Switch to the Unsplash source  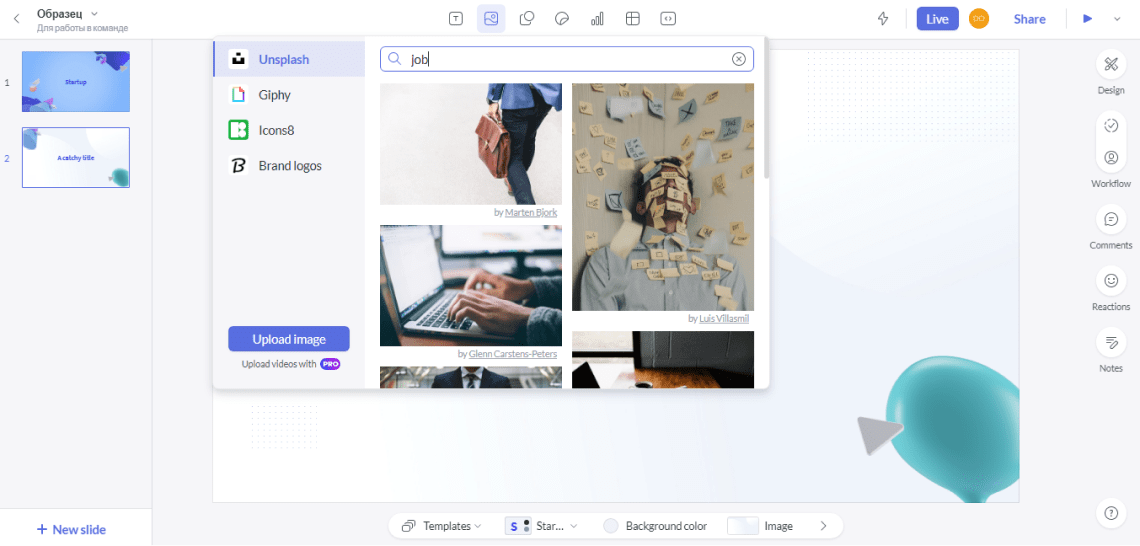tap(289, 60)
